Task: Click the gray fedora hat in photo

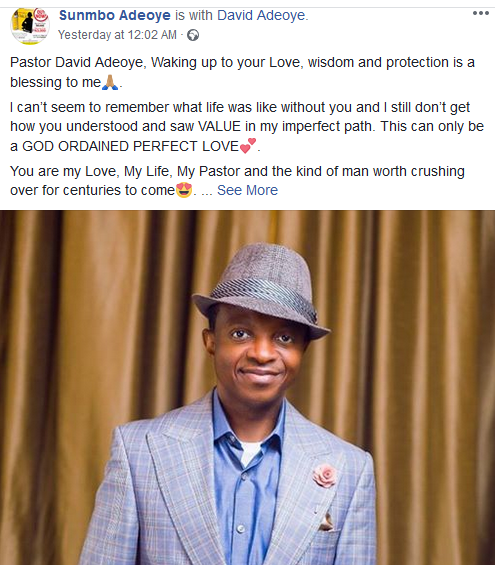Action: point(261,288)
